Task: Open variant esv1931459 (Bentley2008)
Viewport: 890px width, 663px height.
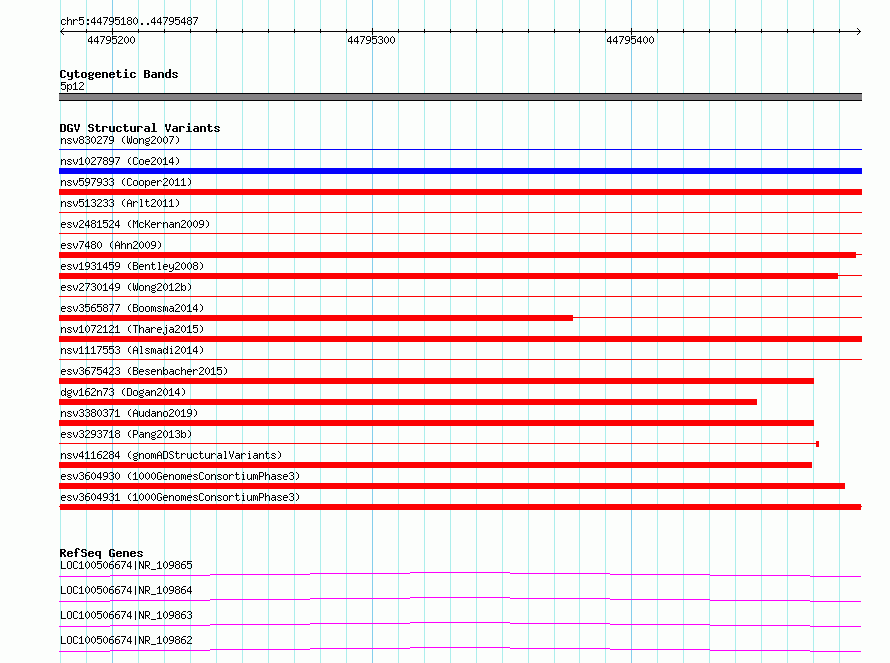Action: [x=132, y=266]
